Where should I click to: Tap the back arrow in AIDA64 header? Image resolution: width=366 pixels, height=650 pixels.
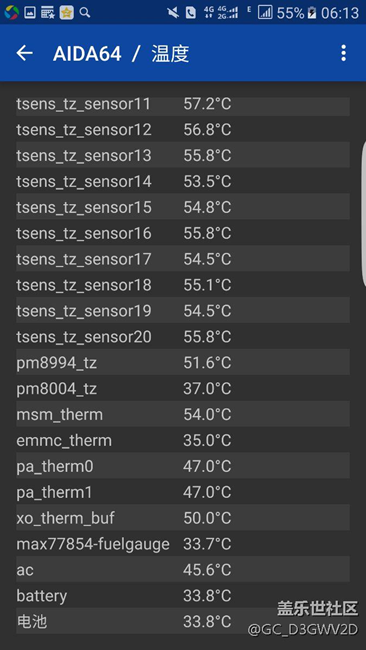pos(24,53)
